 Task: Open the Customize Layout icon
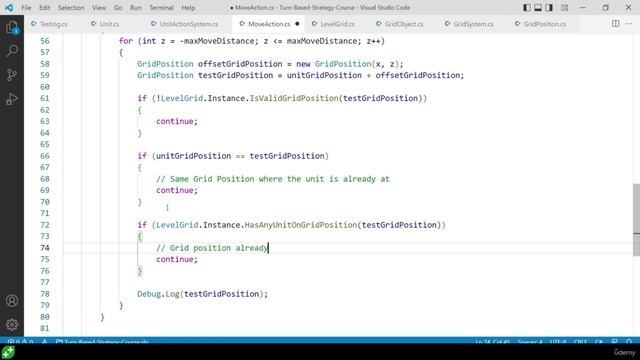pos(564,7)
